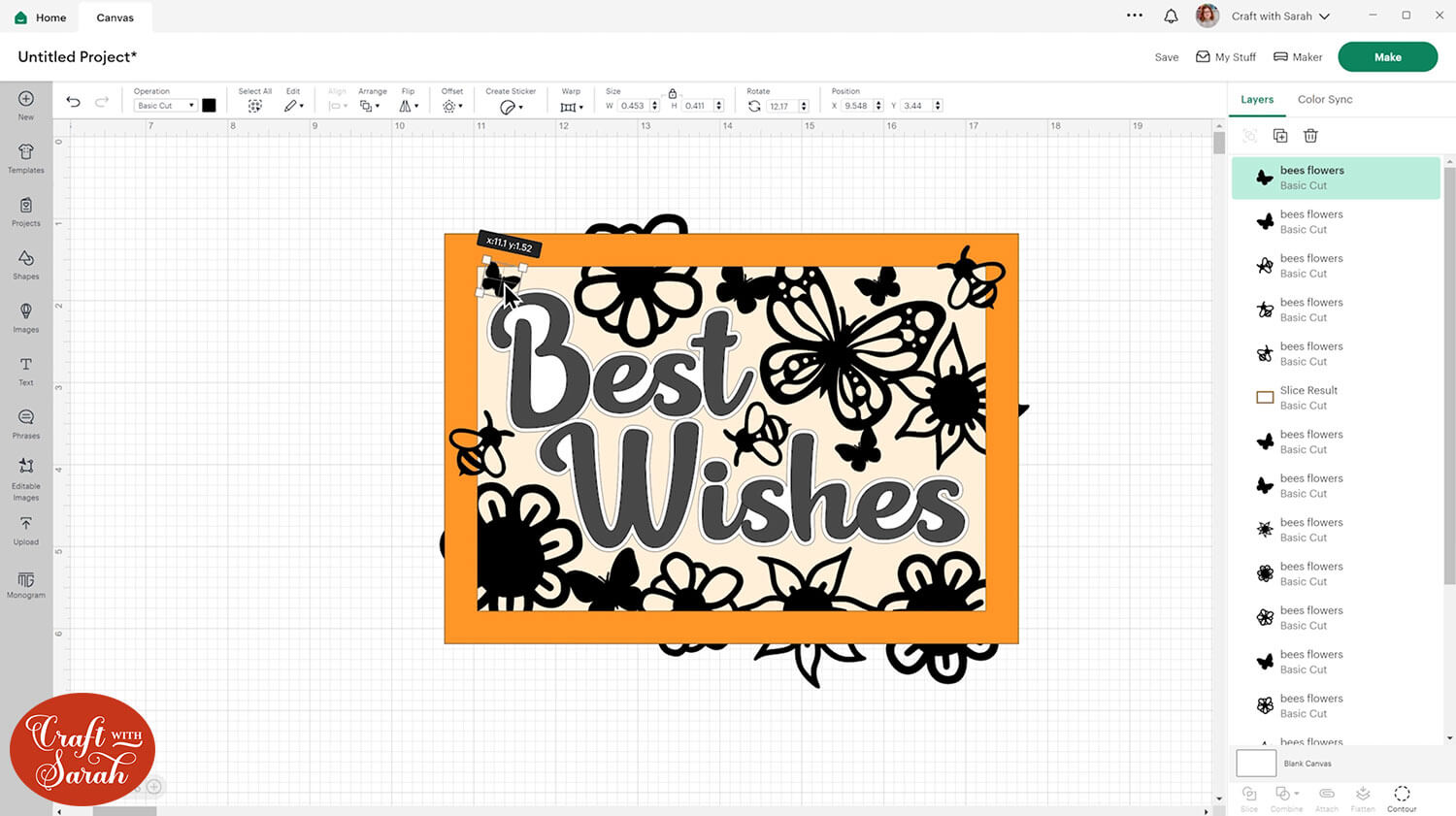The width and height of the screenshot is (1456, 816).
Task: Click the Blank Canvas color swatch
Action: pos(1256,763)
